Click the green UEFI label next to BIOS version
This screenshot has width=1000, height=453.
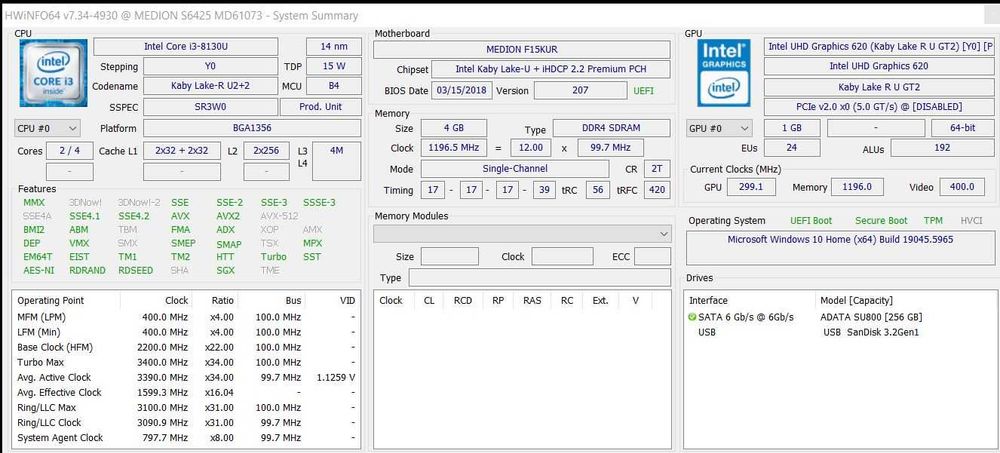643,91
